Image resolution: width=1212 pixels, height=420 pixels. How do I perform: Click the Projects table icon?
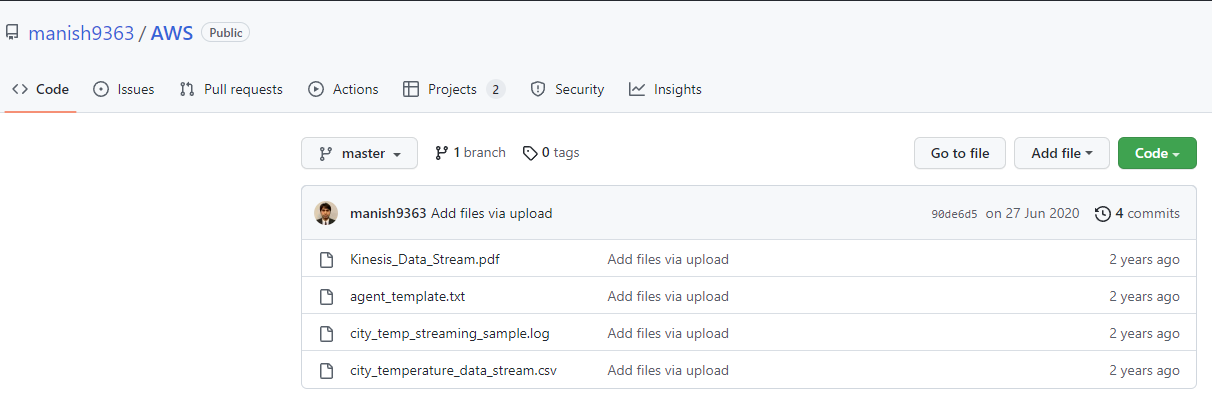(411, 89)
